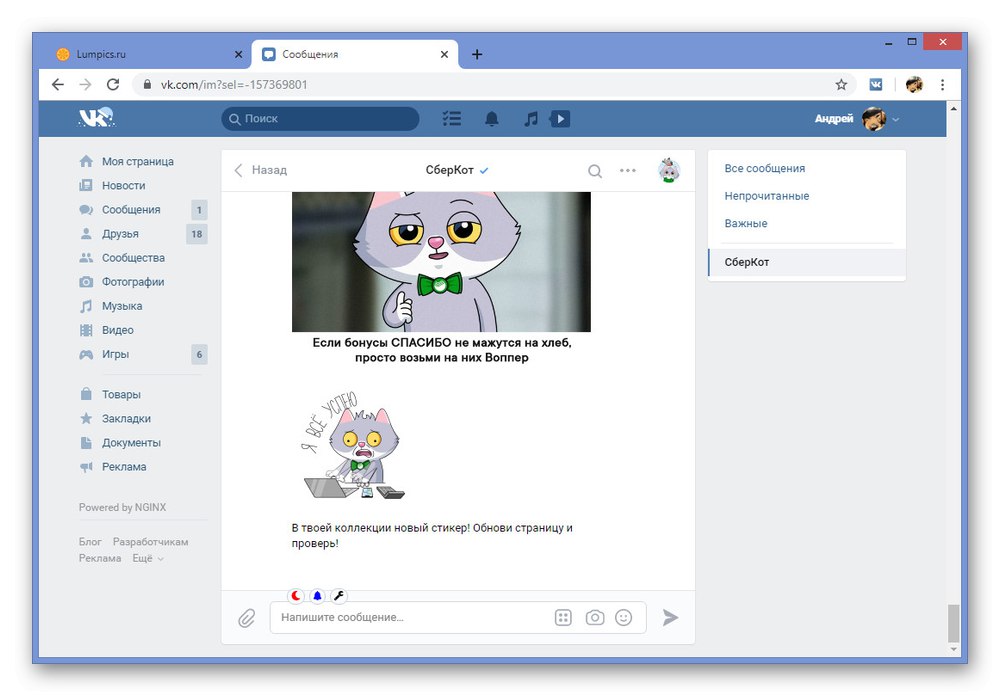1000x696 pixels.
Task: Open the video player icon in header
Action: (560, 119)
